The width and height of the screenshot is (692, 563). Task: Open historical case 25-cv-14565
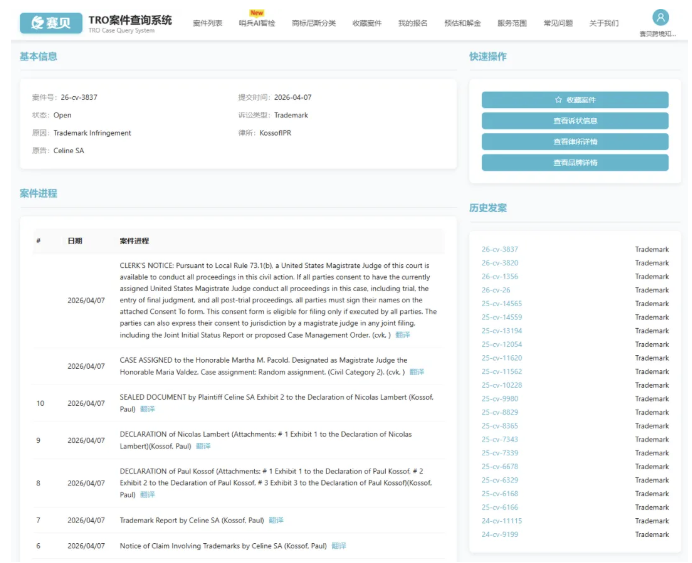(x=501, y=304)
